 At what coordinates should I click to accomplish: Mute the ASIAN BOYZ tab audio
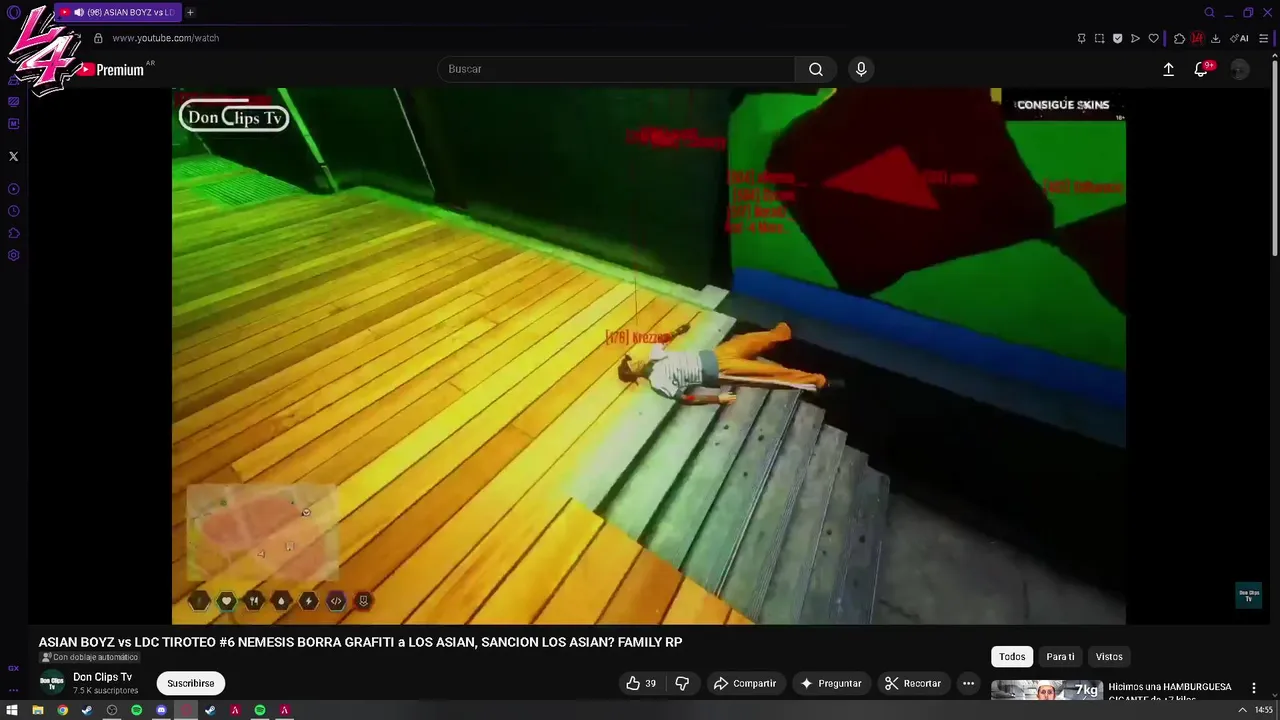click(x=78, y=12)
